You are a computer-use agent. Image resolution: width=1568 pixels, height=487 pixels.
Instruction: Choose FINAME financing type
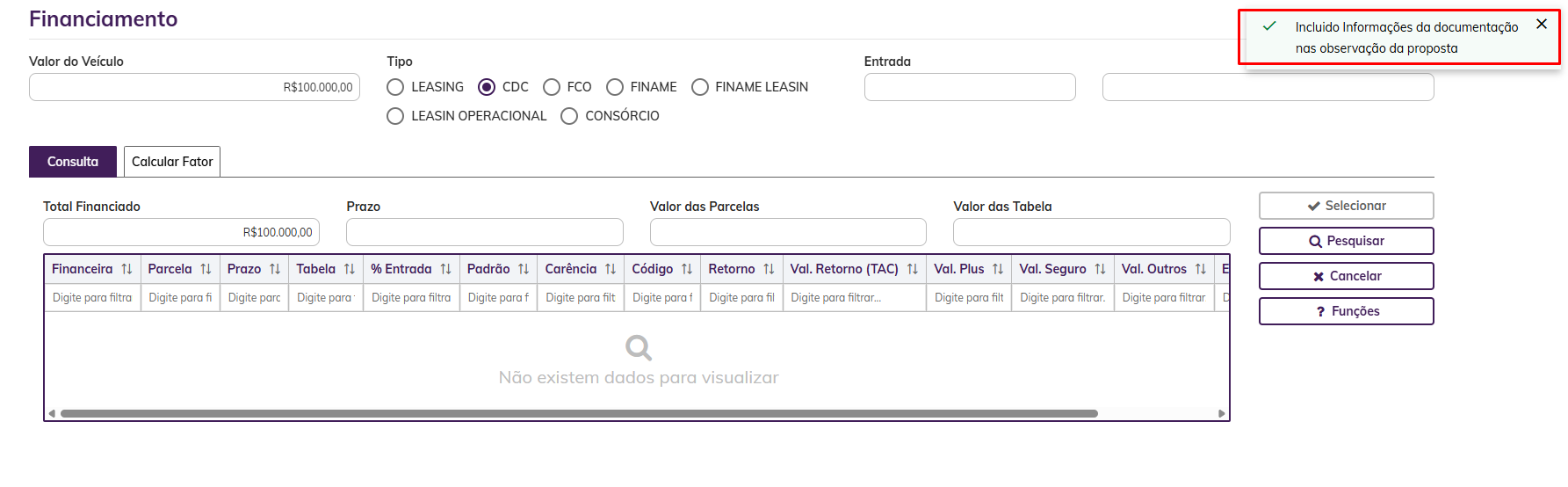(x=615, y=87)
